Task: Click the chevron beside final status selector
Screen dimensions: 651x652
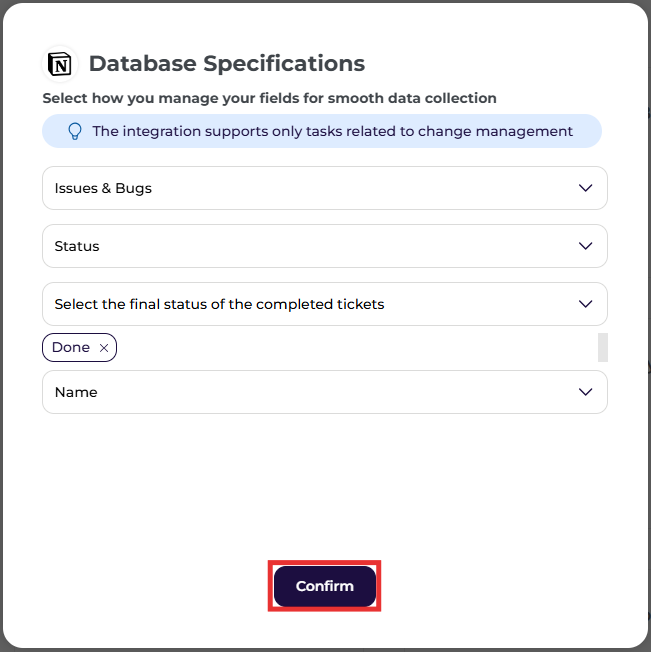Action: click(x=585, y=304)
